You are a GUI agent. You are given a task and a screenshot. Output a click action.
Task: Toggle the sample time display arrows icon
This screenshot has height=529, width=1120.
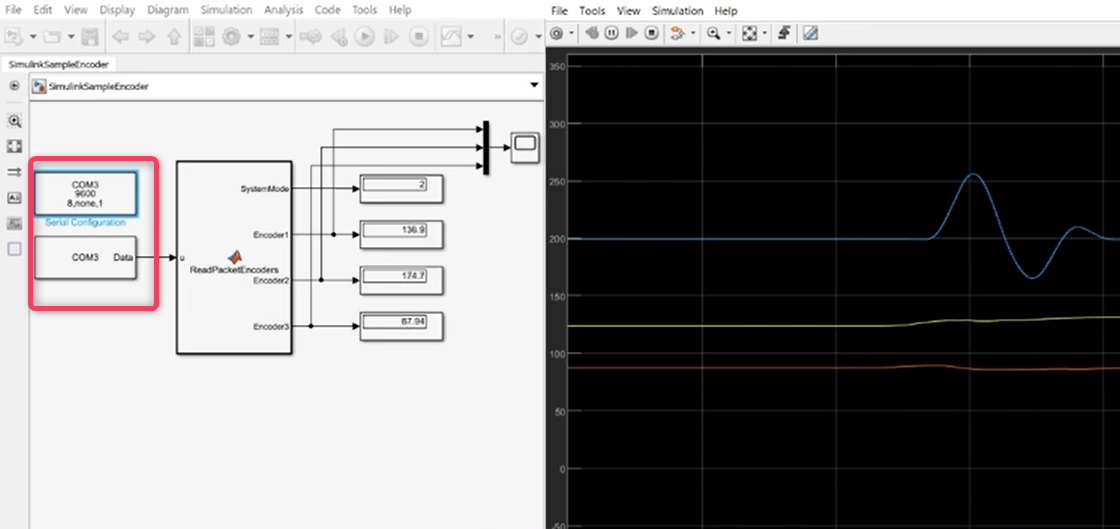(14, 172)
